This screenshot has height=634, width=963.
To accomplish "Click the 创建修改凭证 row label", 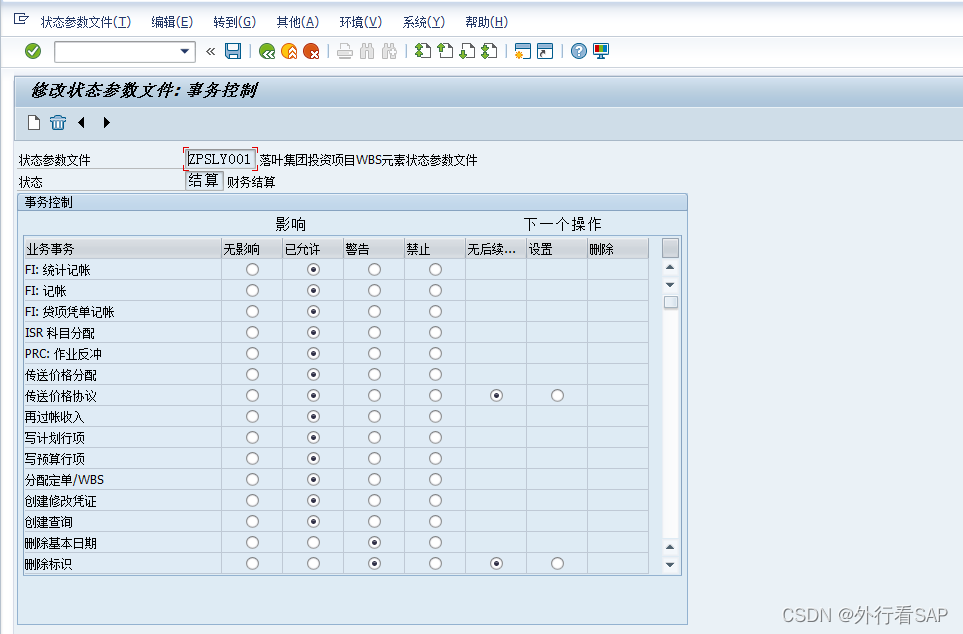I will (x=60, y=501).
